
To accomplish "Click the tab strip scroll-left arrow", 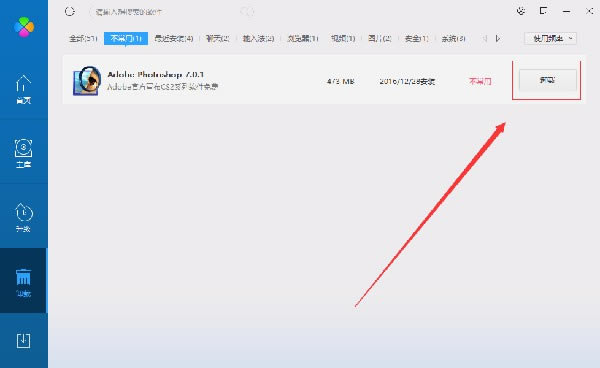I will click(485, 39).
